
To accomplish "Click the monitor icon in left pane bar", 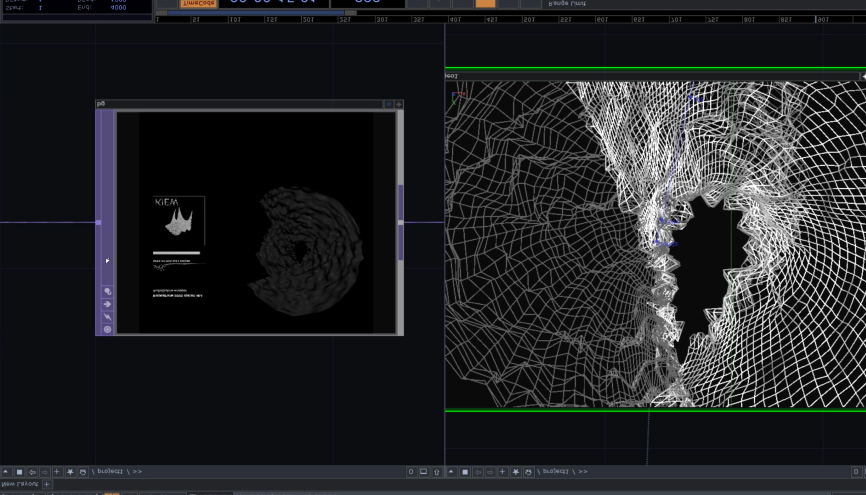I will [423, 472].
